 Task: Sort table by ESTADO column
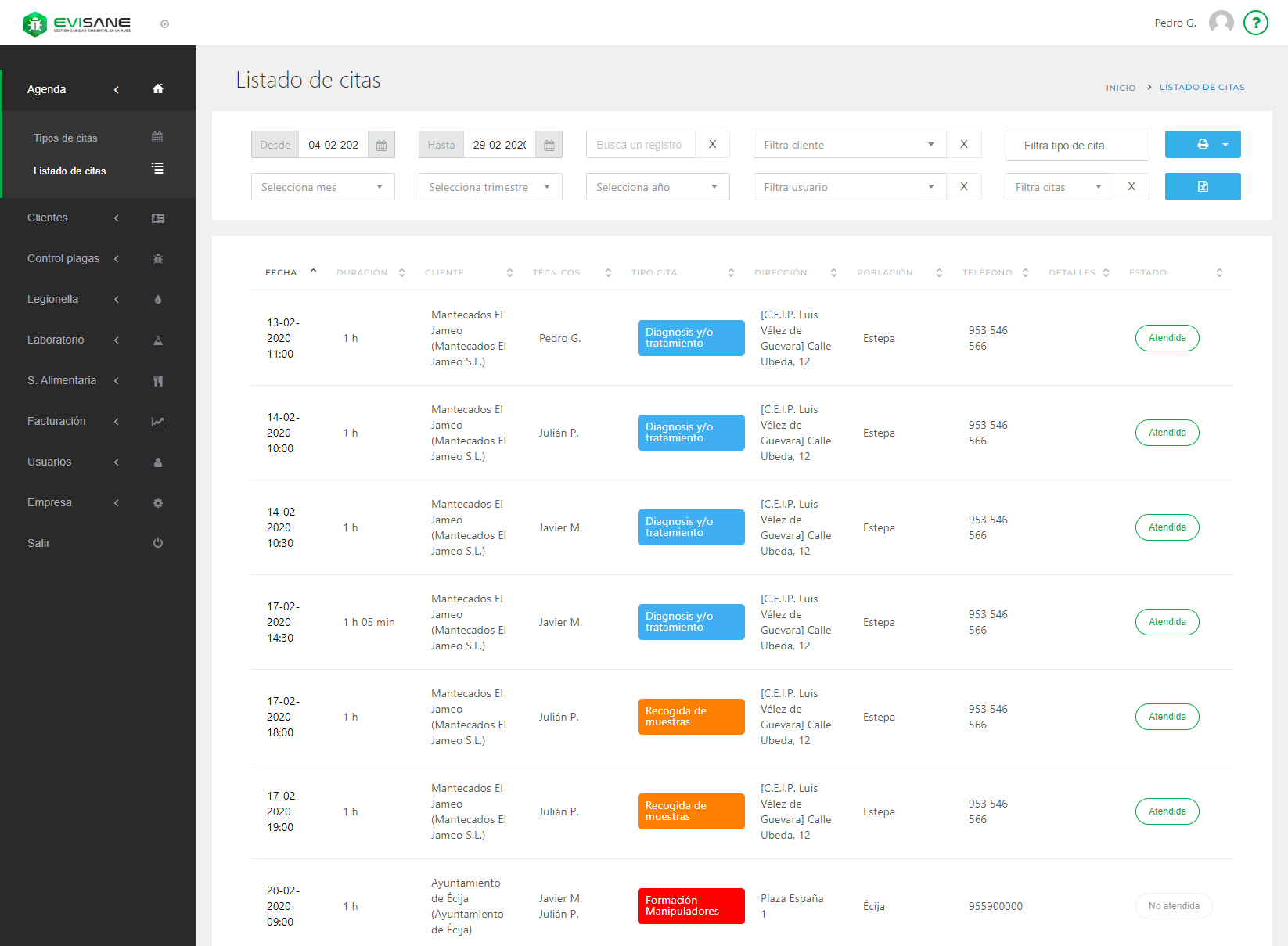coord(1176,272)
